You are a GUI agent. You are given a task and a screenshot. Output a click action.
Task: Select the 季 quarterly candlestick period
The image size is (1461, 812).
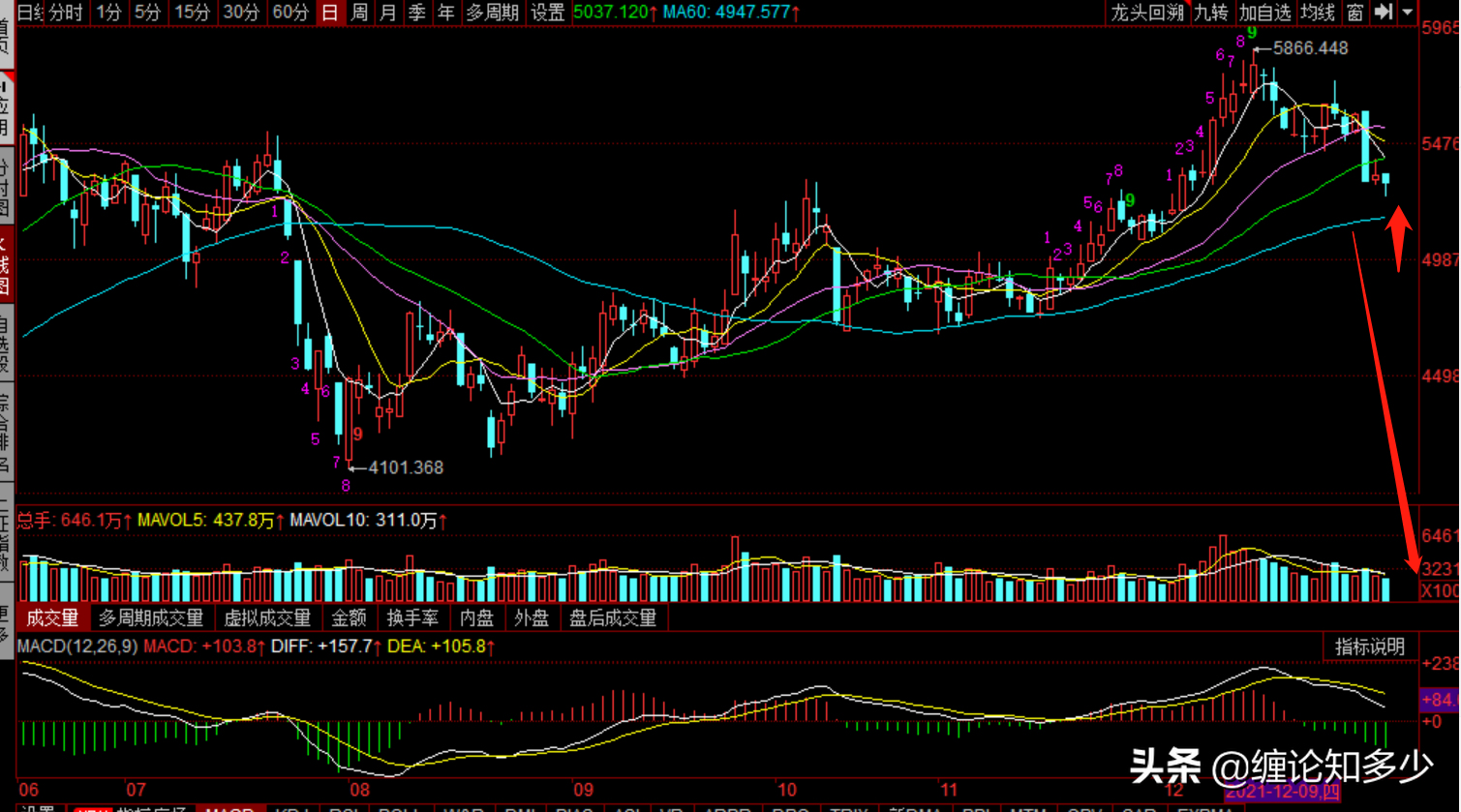417,13
